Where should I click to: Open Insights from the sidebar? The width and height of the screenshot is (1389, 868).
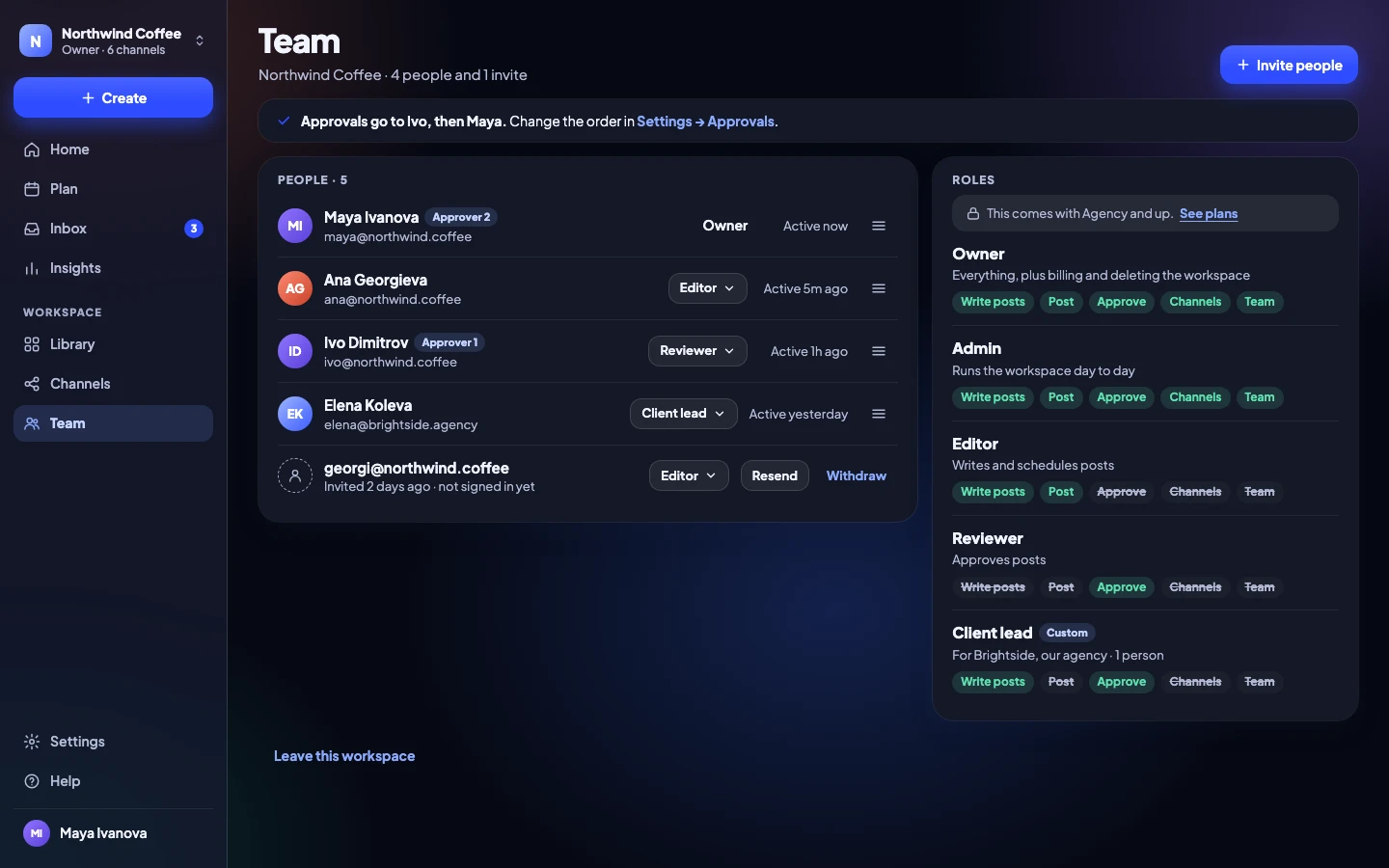pyautogui.click(x=113, y=268)
